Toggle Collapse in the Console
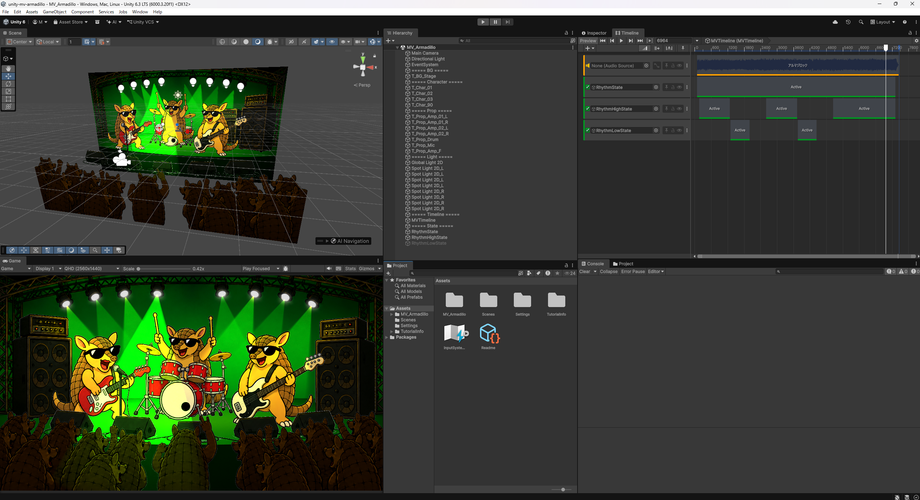The image size is (920, 500). (608, 272)
